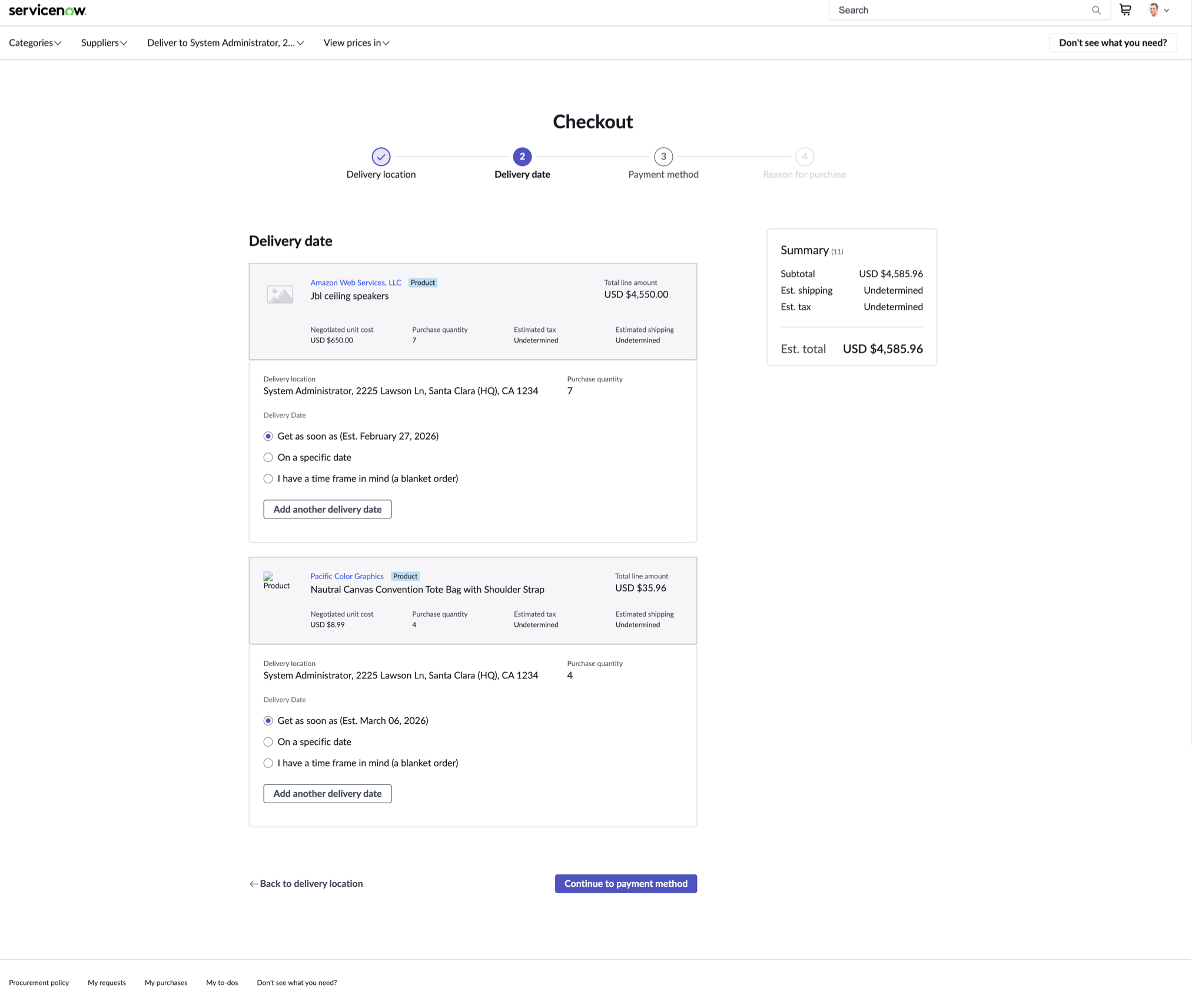Click Nautral Canvas Convention Tote Bag title
The width and height of the screenshot is (1192, 1008).
427,590
